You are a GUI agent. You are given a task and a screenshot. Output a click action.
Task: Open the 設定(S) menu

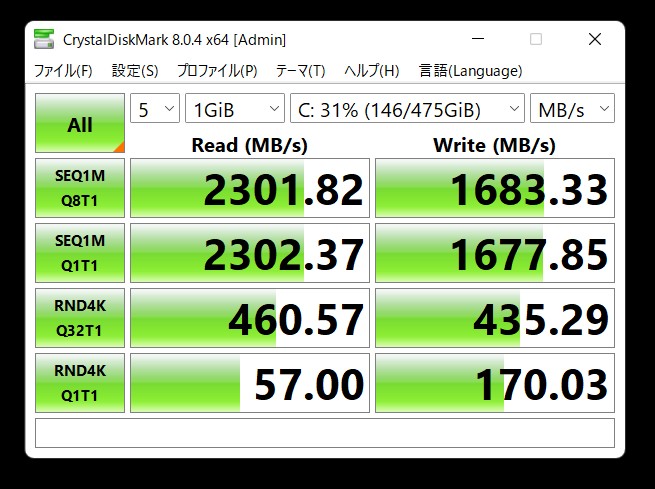(135, 71)
